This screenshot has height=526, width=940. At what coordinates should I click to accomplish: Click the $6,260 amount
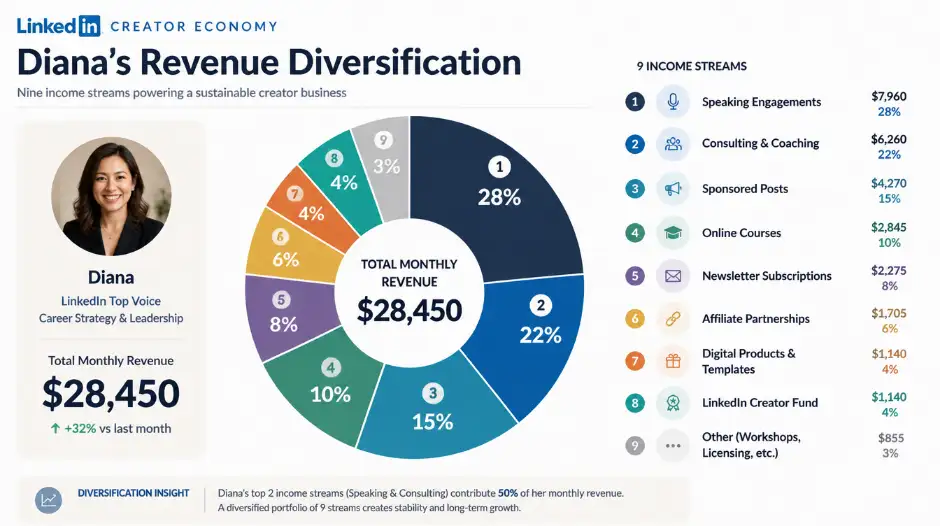click(888, 139)
